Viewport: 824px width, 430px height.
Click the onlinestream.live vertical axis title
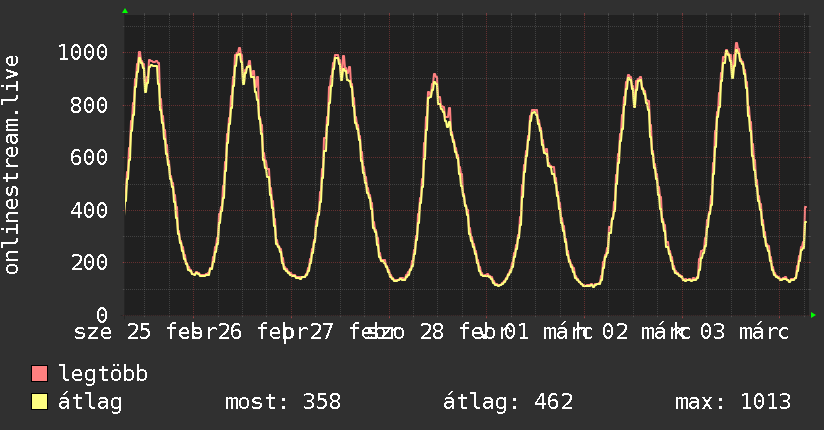(x=12, y=165)
